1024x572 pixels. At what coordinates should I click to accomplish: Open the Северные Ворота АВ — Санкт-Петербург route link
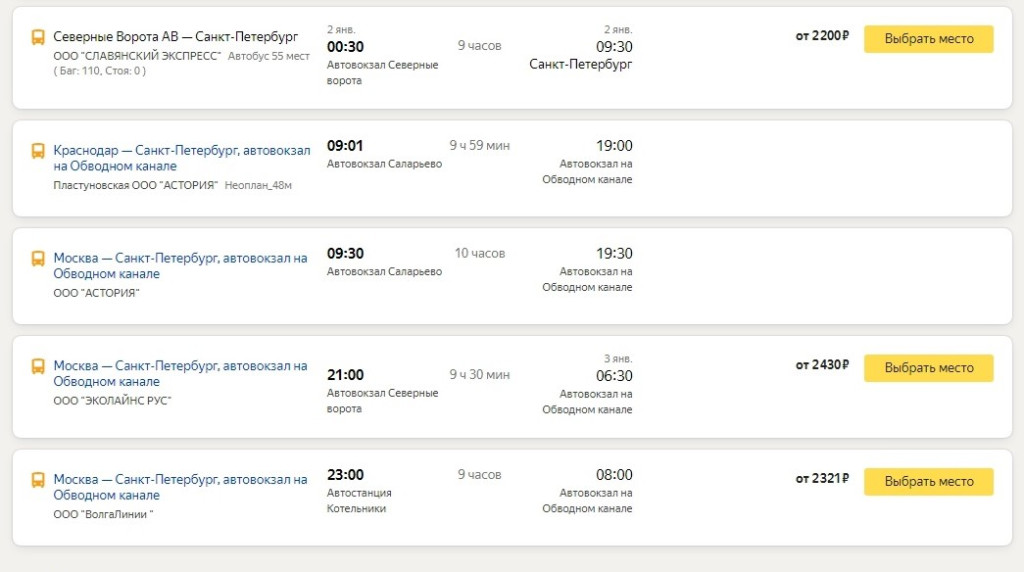click(175, 37)
